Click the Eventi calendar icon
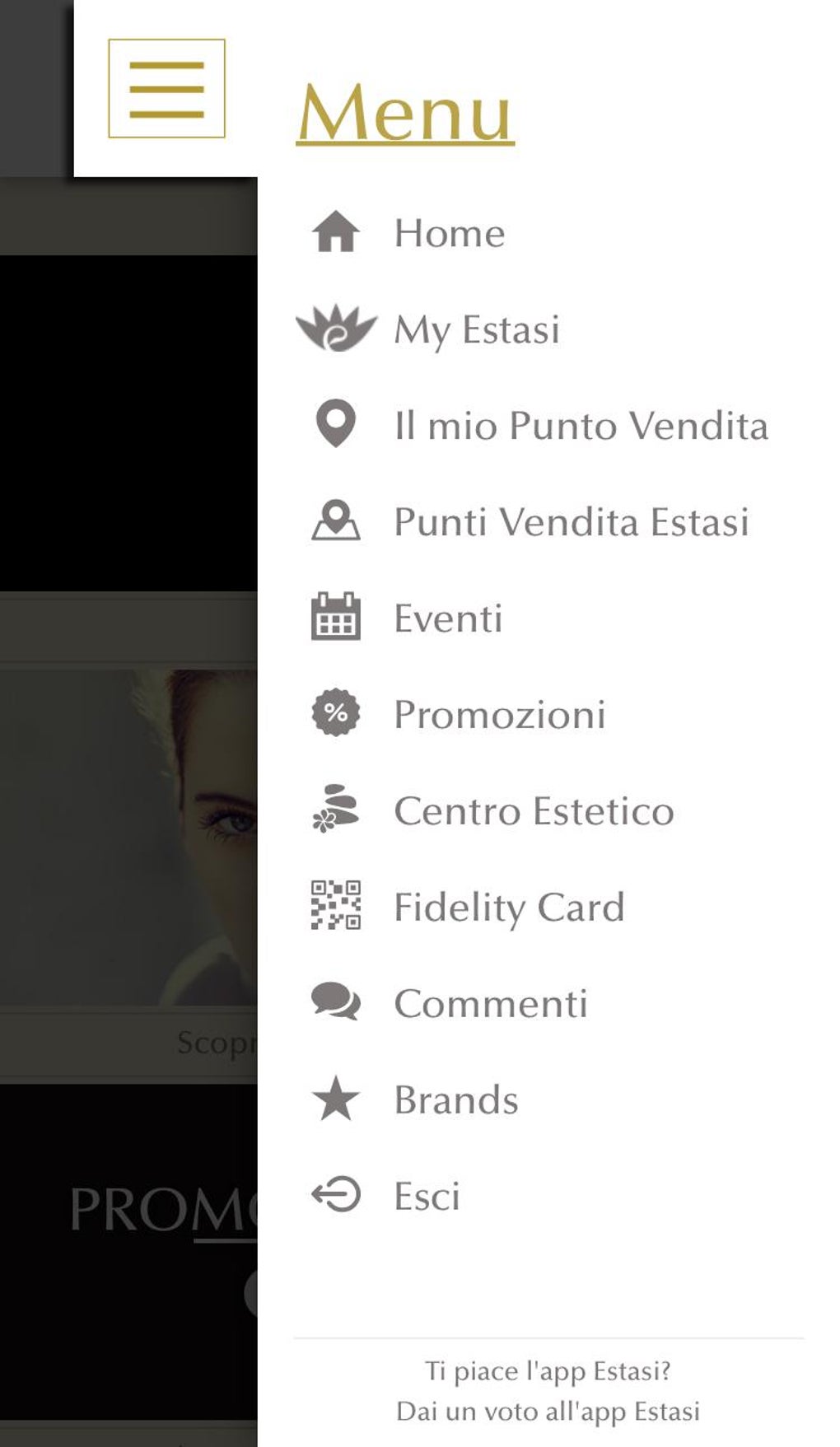The width and height of the screenshot is (840, 1447). pyautogui.click(x=336, y=617)
